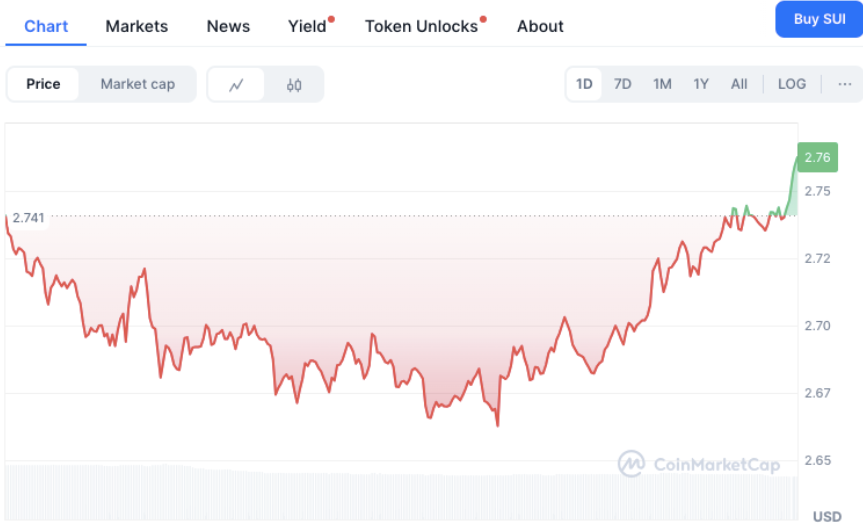
Task: Open the more options ellipsis menu
Action: 844,84
